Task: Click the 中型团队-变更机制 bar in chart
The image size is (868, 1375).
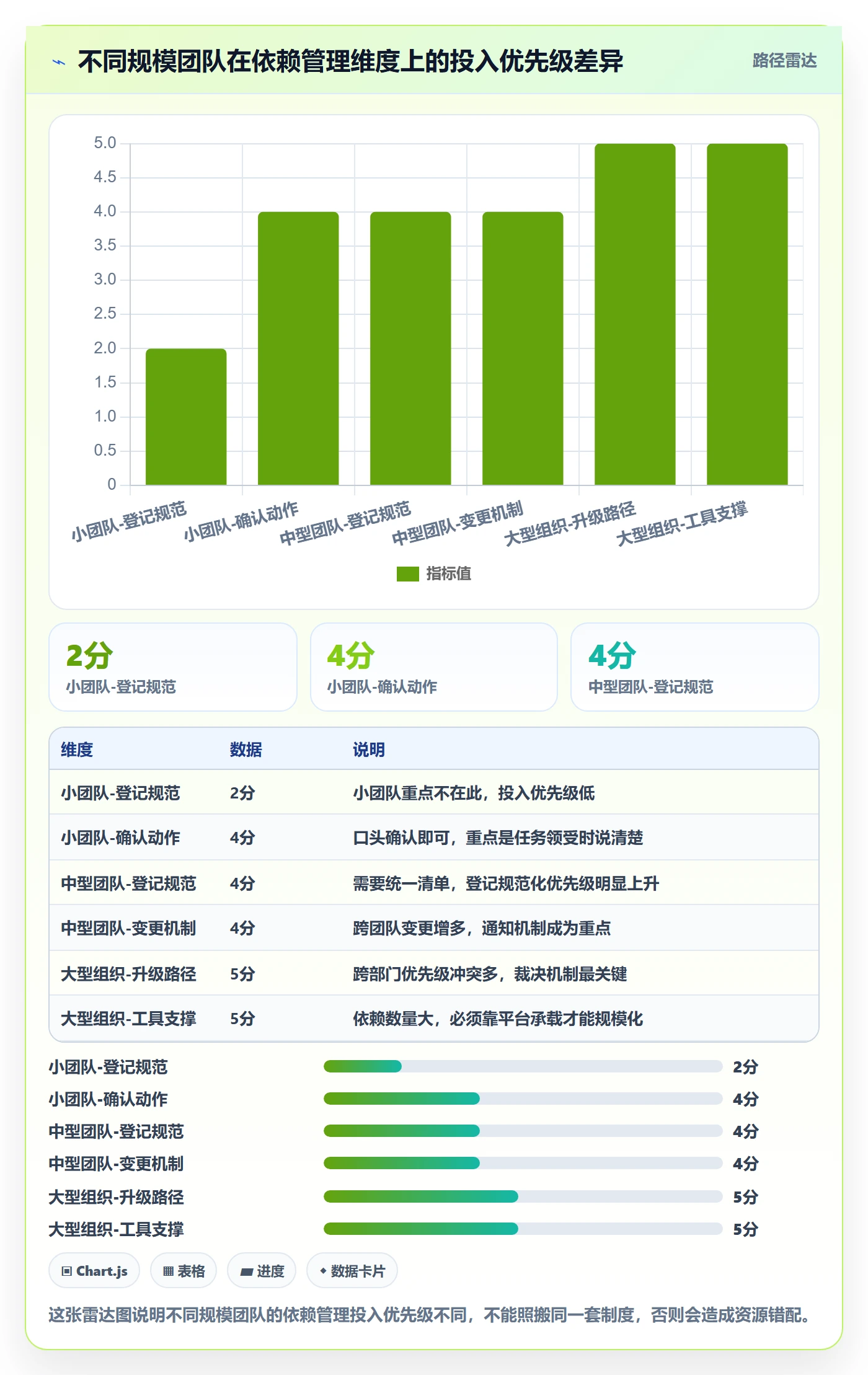Action: [x=523, y=348]
